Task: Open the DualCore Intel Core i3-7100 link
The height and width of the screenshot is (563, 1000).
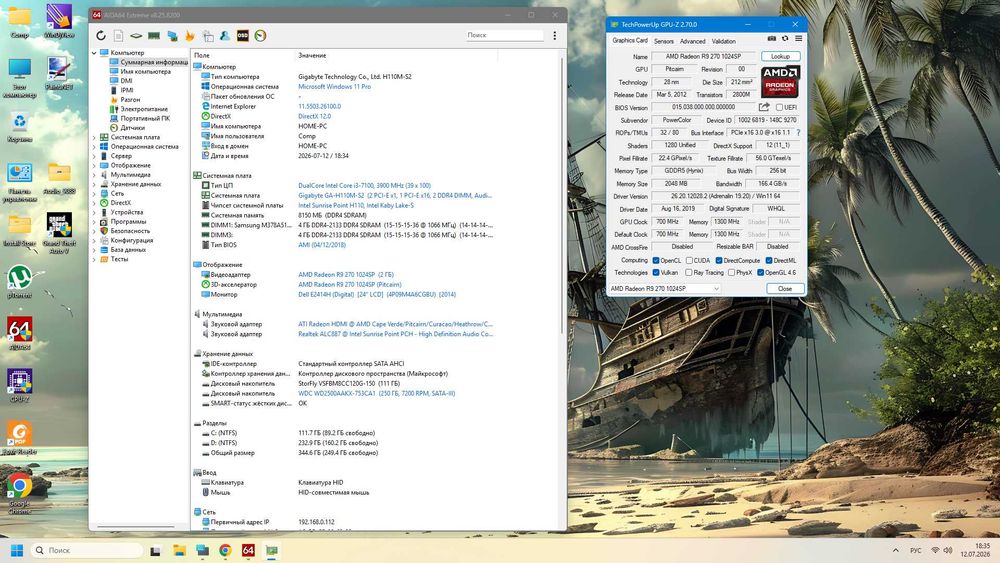Action: pos(364,186)
